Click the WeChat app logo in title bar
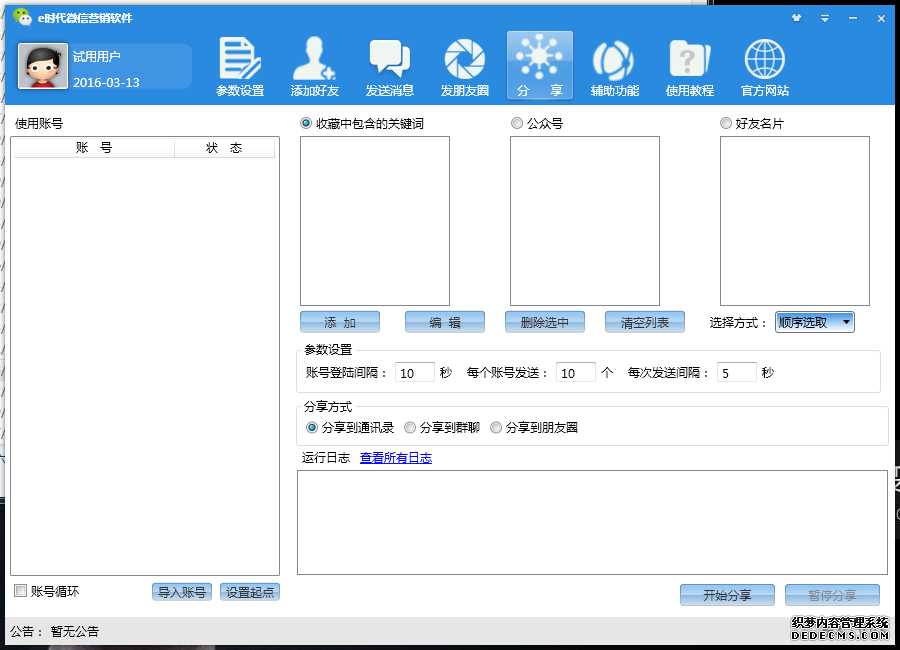Viewport: 900px width, 650px height. [x=22, y=17]
